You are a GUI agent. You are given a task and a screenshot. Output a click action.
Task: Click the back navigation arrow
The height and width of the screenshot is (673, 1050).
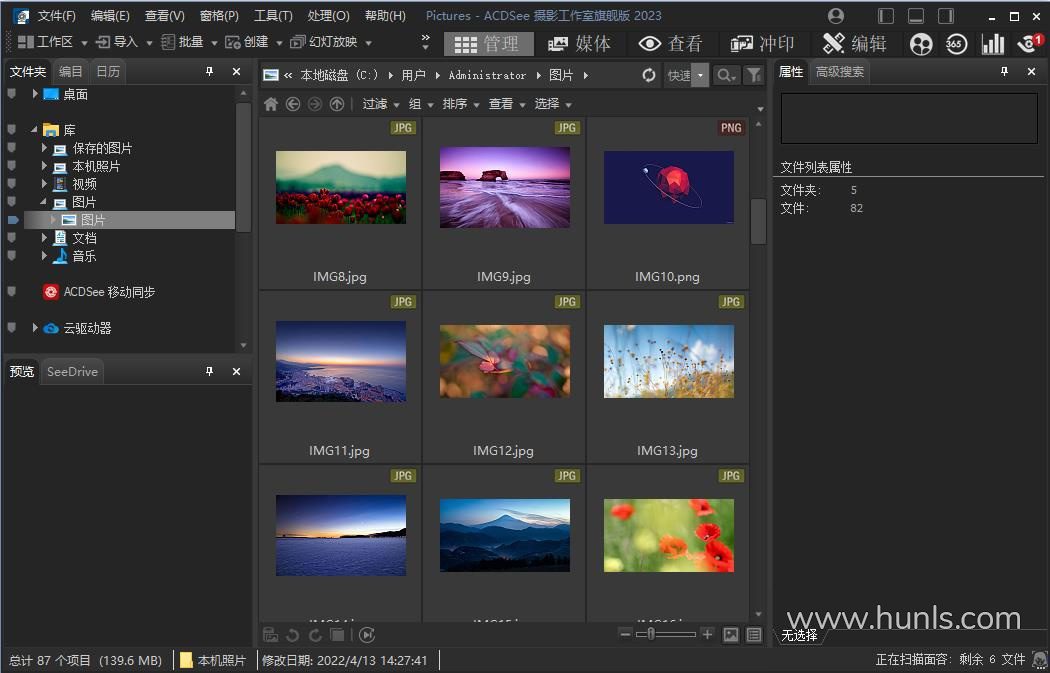[x=293, y=104]
